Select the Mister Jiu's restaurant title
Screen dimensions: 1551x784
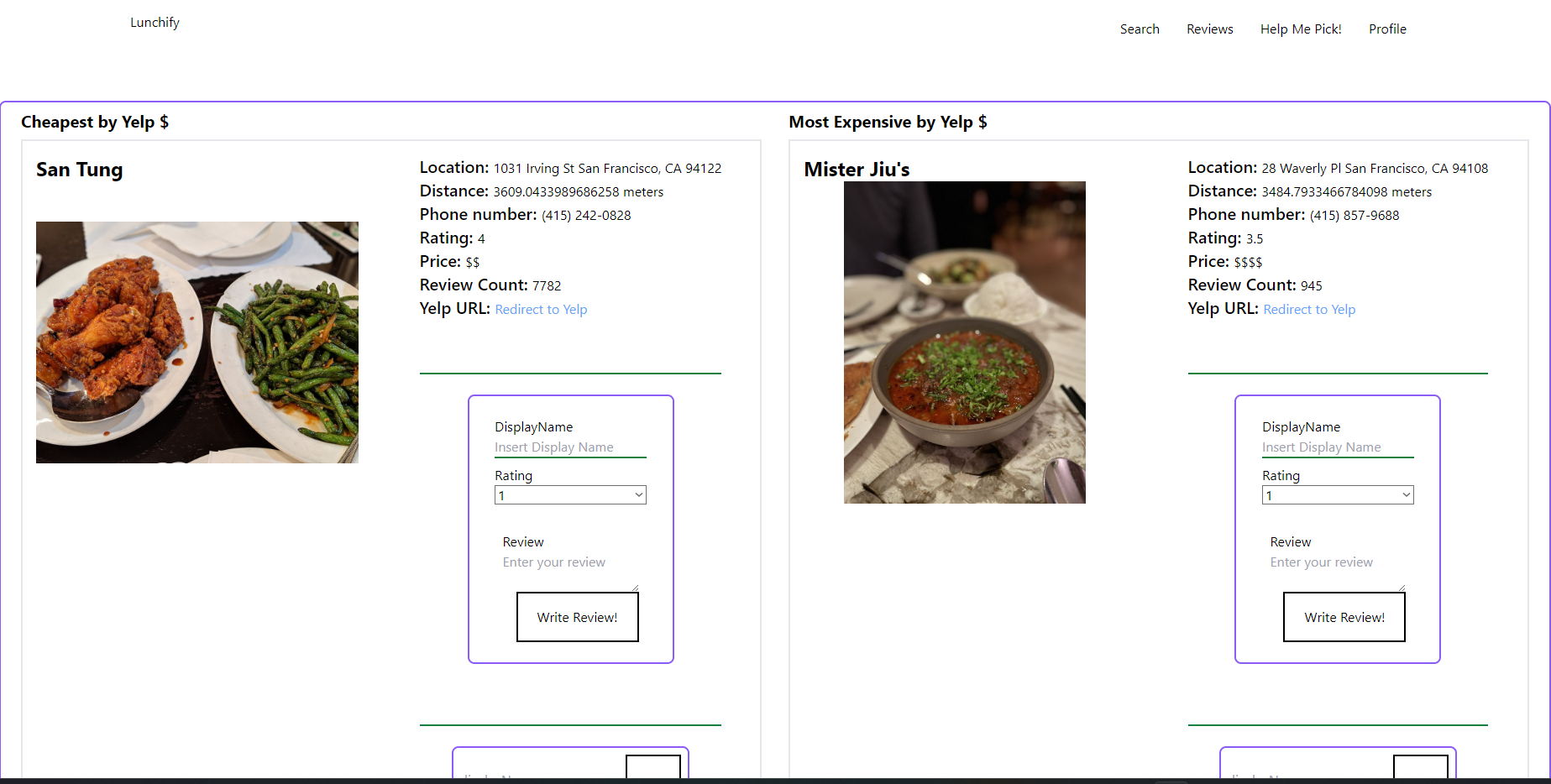point(857,170)
